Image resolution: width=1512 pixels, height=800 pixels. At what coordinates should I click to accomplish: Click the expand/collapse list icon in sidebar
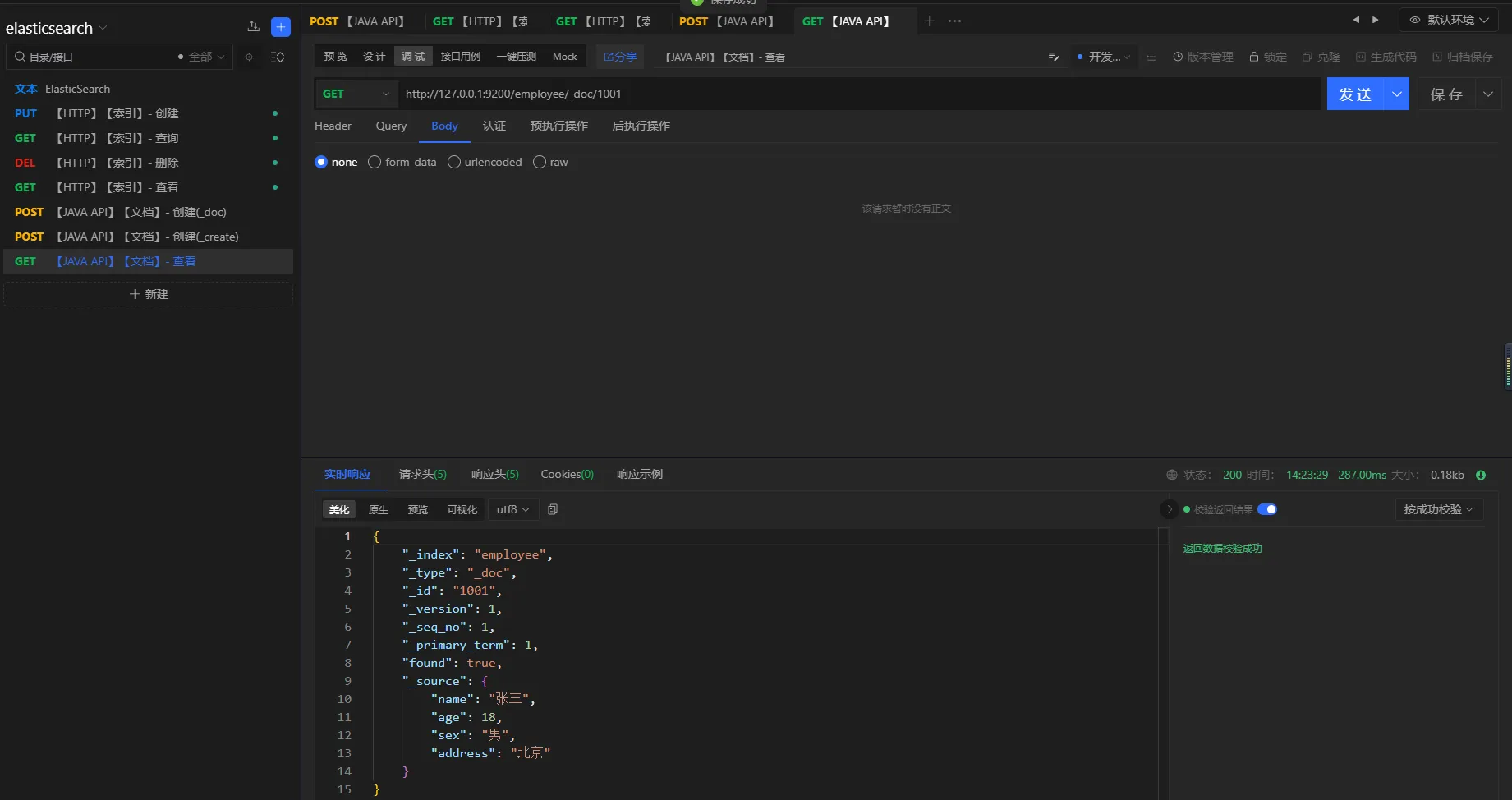tap(278, 57)
